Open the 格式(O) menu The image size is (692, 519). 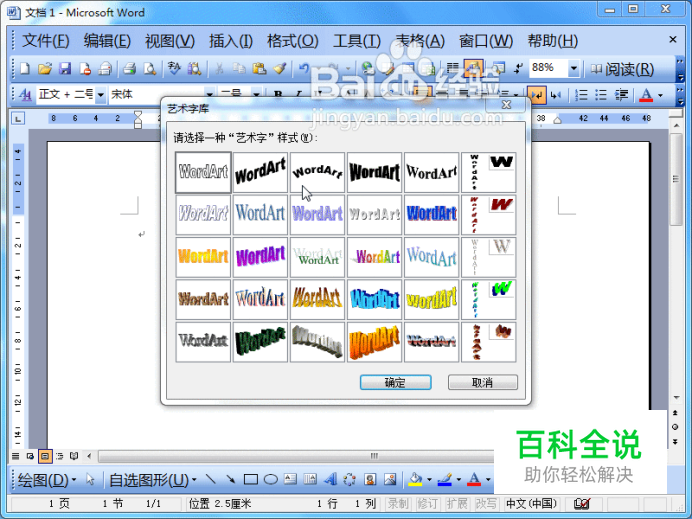point(293,41)
